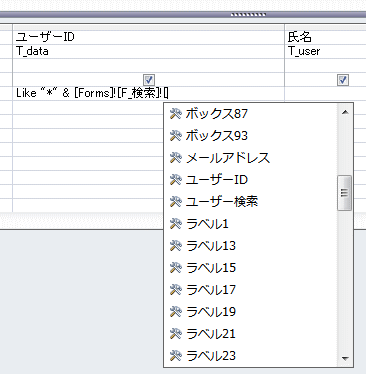This screenshot has height=374, width=366.
Task: Click the icon next to ユーザー検索
Action: pyautogui.click(x=175, y=202)
